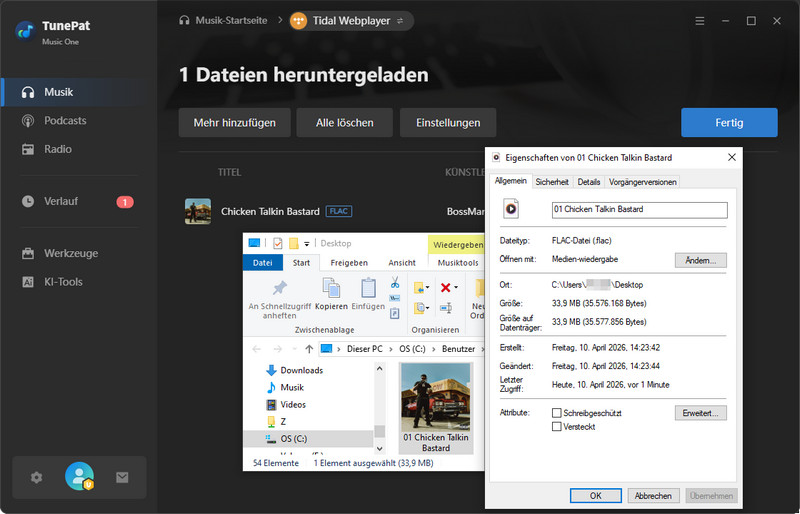Select 01 Chicken Talkin Bastard file thumbnail
This screenshot has height=514, width=800.
[436, 408]
